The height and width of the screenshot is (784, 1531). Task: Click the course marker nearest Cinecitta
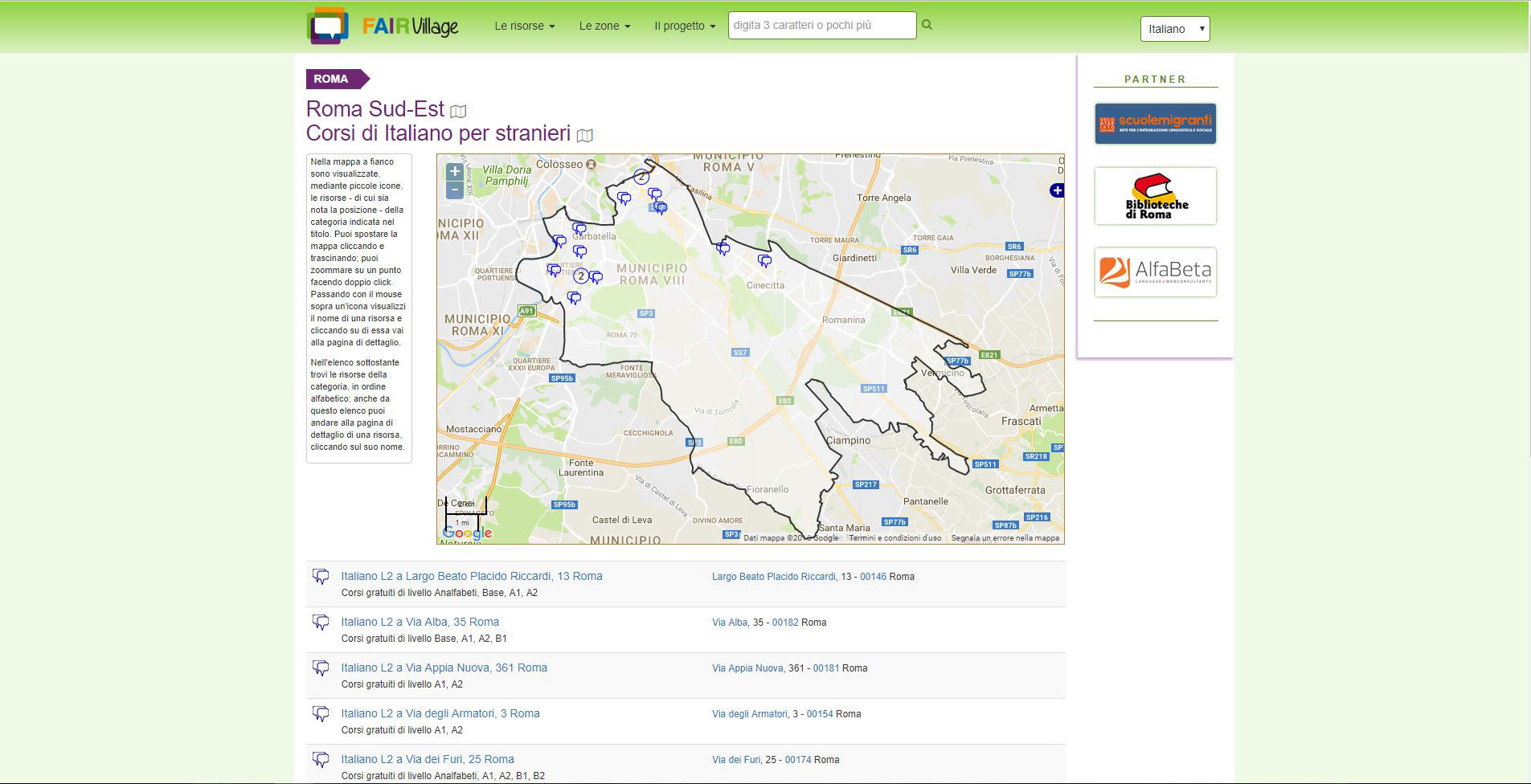(x=764, y=261)
